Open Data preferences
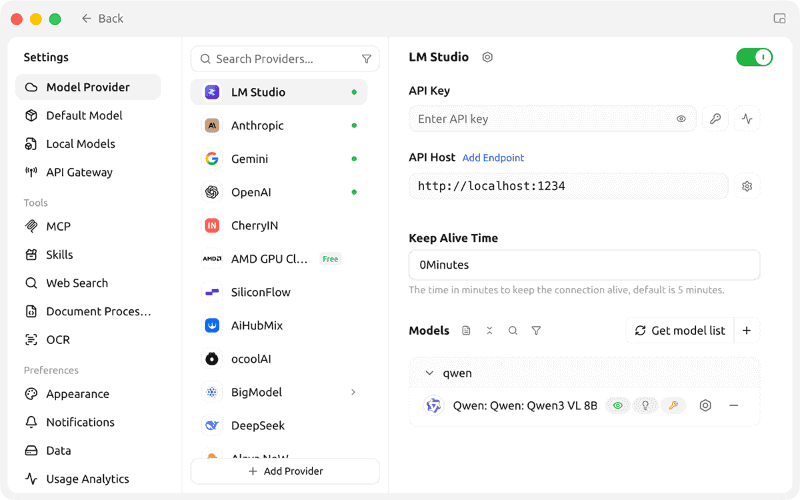 (88, 451)
